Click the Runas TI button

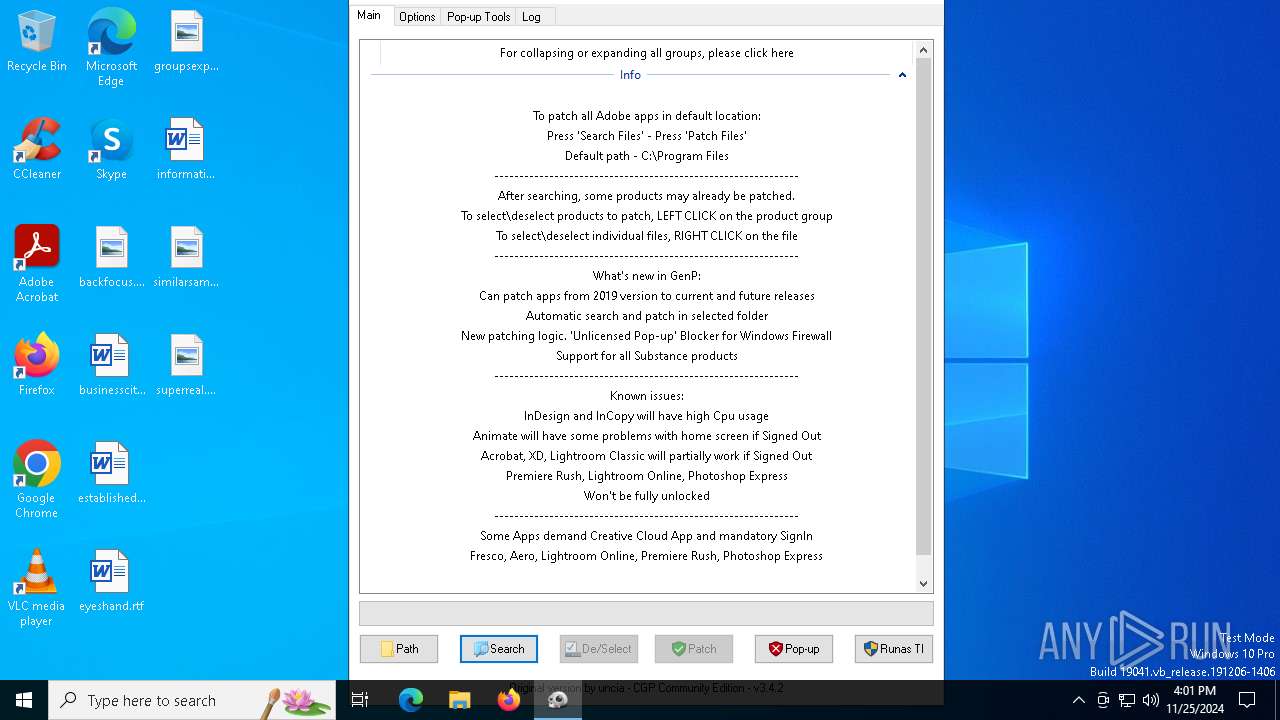click(x=894, y=649)
